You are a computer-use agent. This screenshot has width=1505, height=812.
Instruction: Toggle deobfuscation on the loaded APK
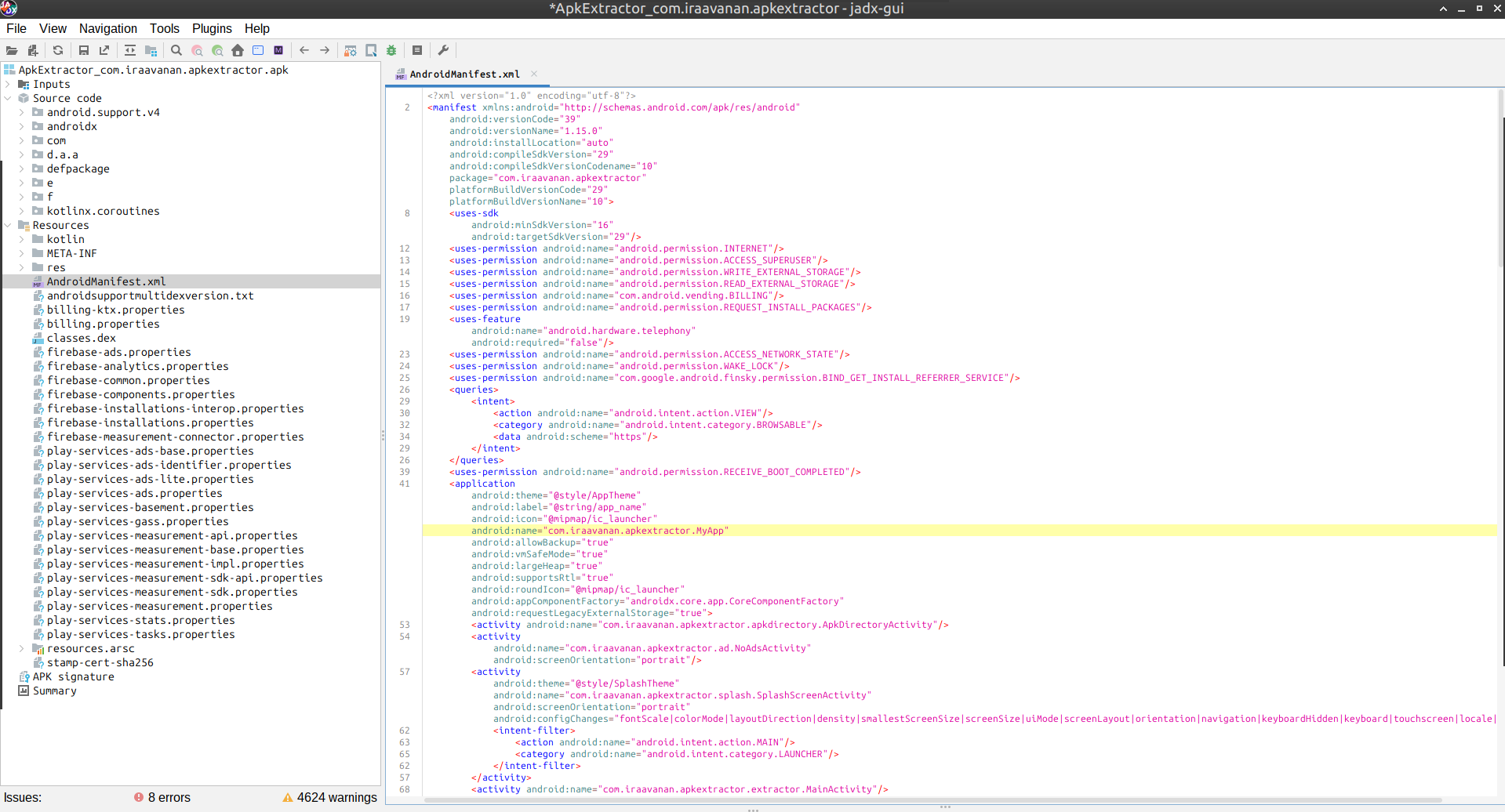351,50
